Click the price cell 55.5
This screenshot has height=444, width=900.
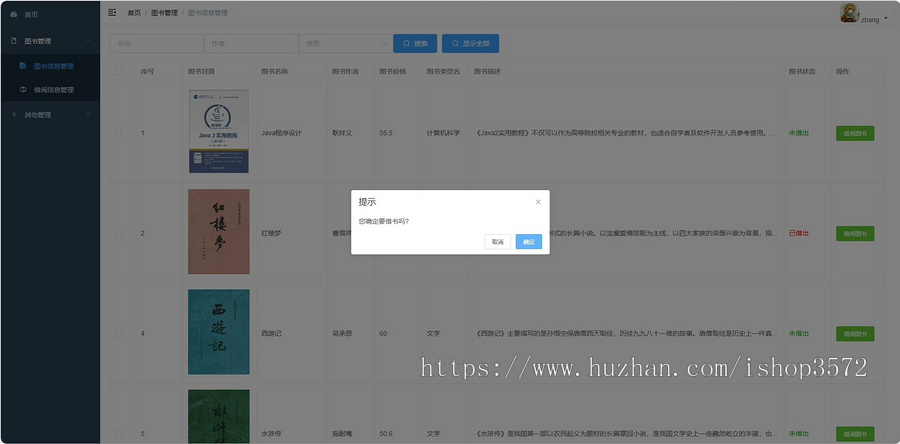tap(386, 133)
